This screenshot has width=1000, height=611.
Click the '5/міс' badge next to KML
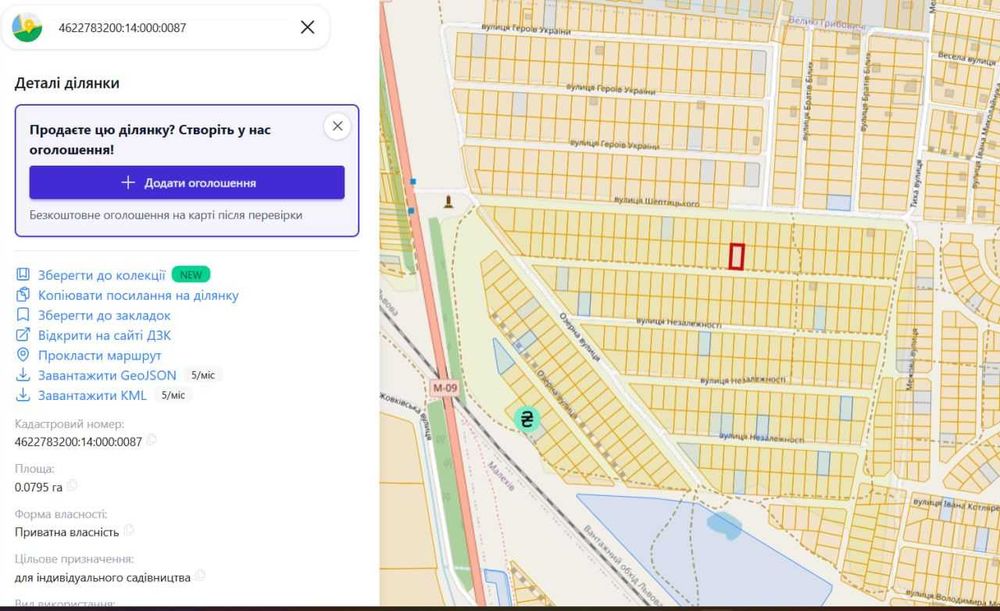click(x=173, y=395)
